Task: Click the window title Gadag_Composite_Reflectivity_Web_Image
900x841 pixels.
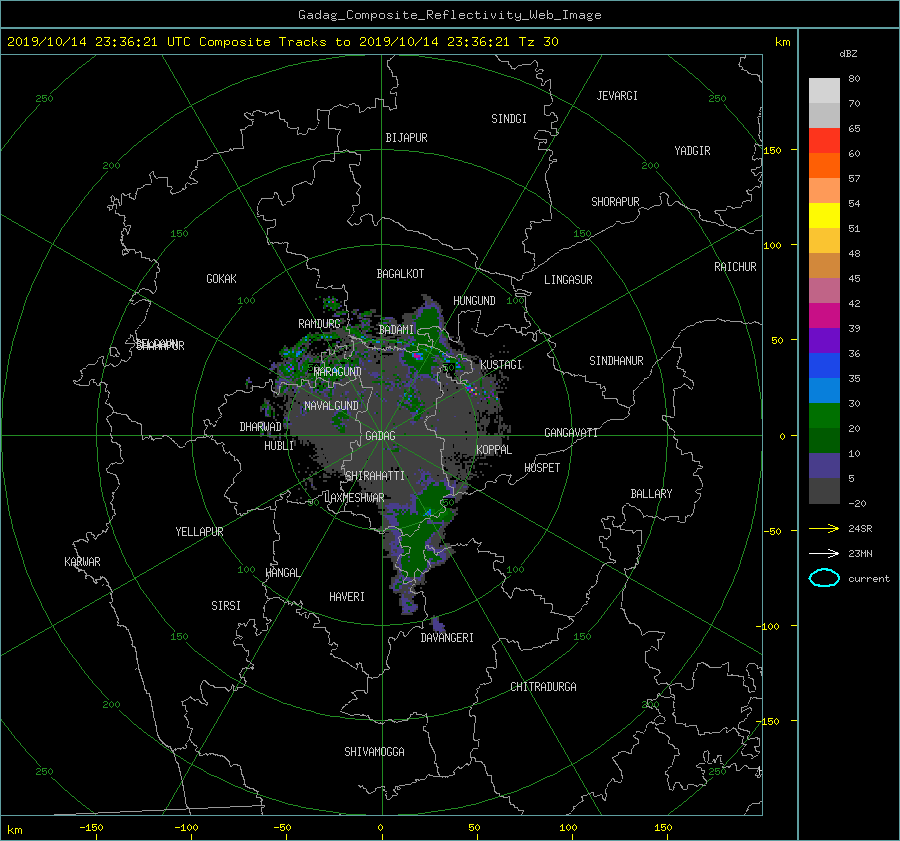Action: tap(449, 15)
